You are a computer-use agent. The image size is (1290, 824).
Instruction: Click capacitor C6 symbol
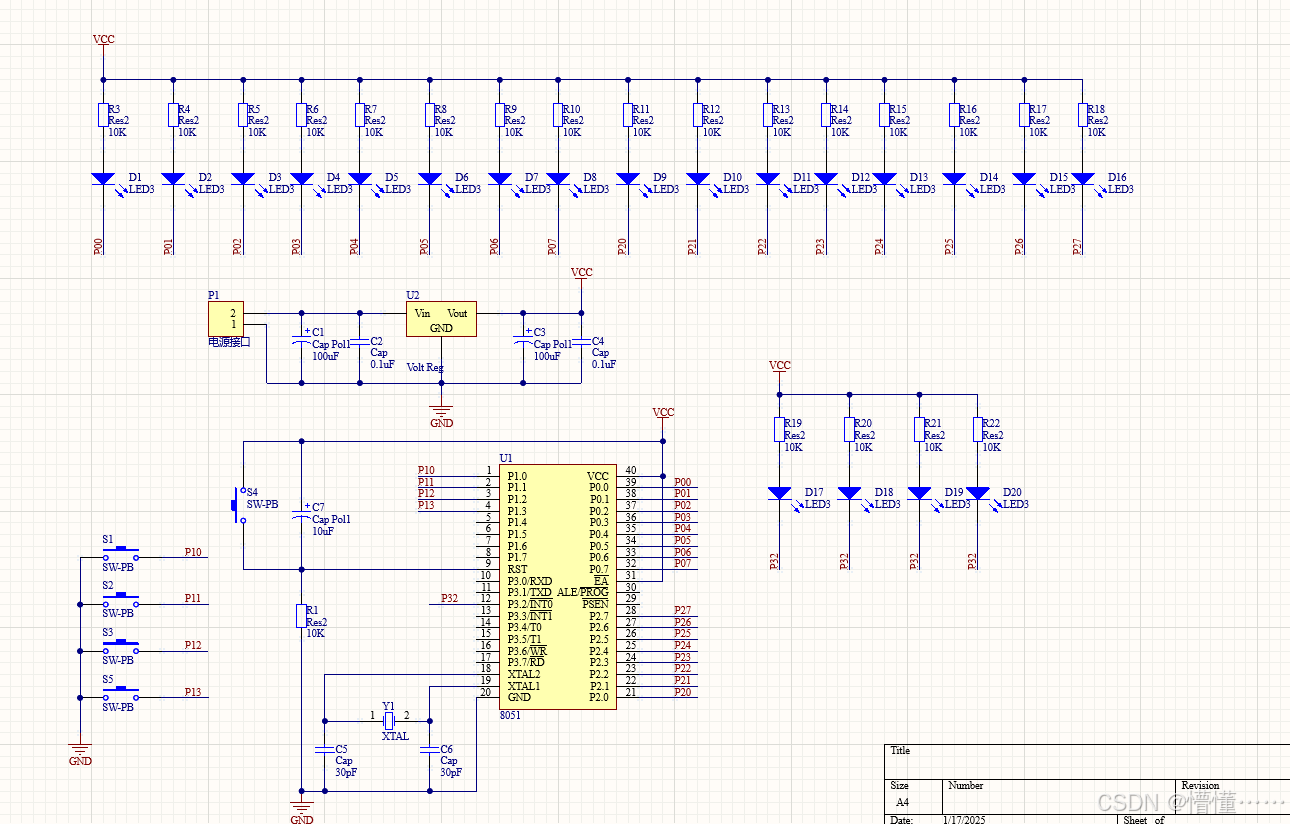pos(430,748)
